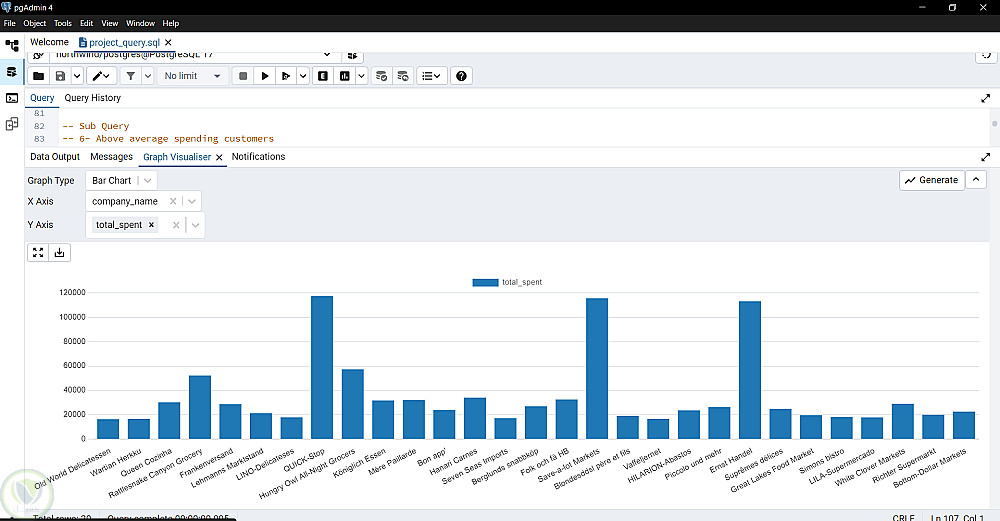
Task: Open the Edit pencil tool menu
Action: click(101, 76)
